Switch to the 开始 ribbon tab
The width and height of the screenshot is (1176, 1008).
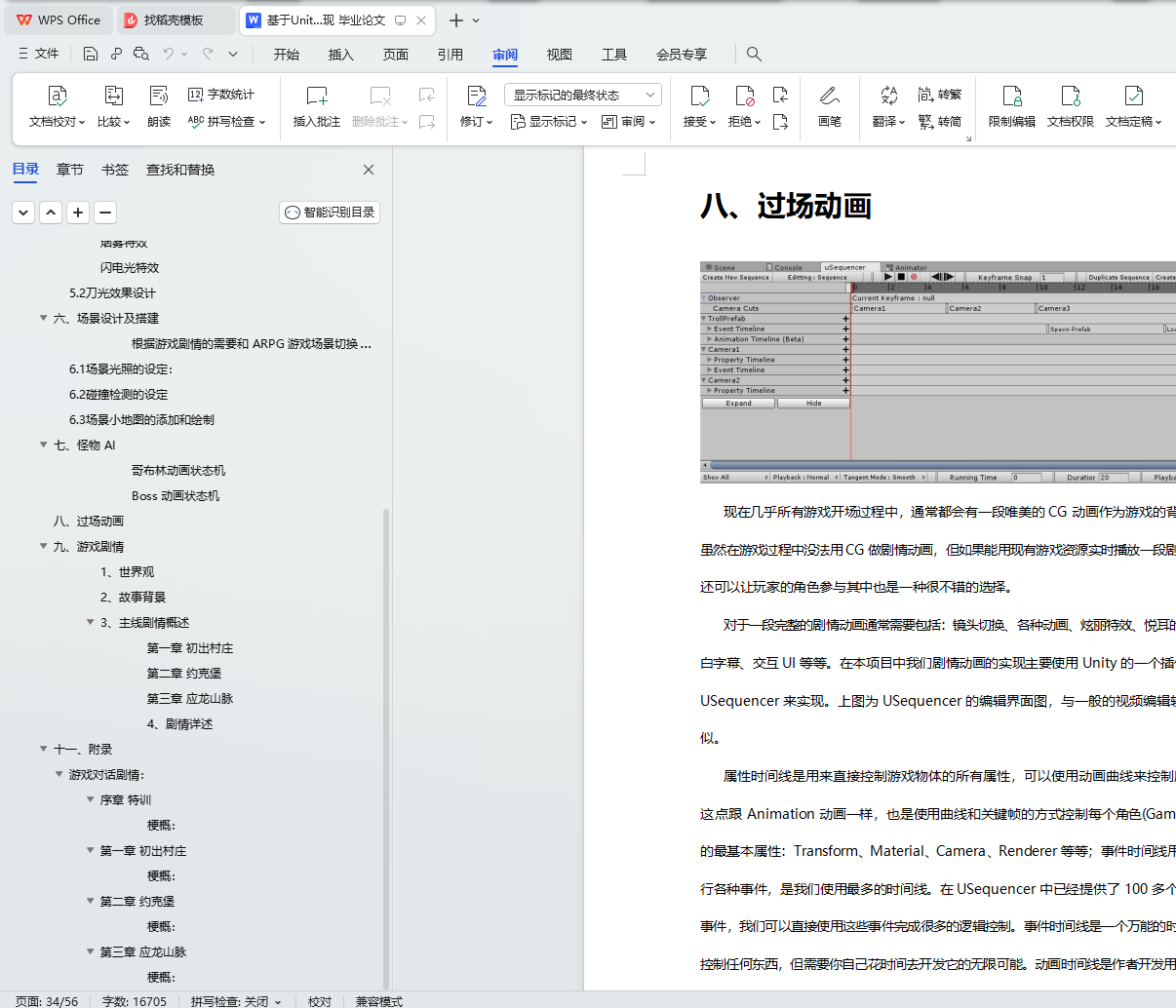coord(287,55)
